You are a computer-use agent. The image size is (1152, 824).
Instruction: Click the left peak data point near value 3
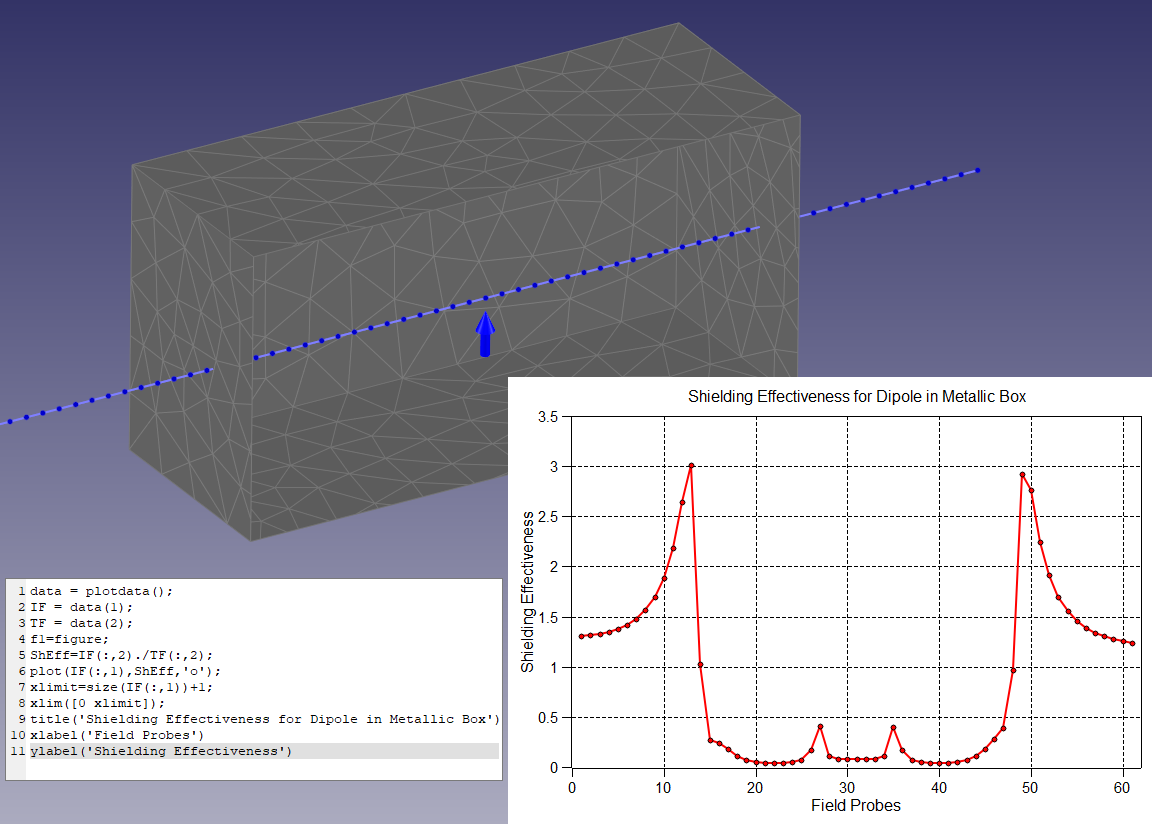pyautogui.click(x=691, y=465)
